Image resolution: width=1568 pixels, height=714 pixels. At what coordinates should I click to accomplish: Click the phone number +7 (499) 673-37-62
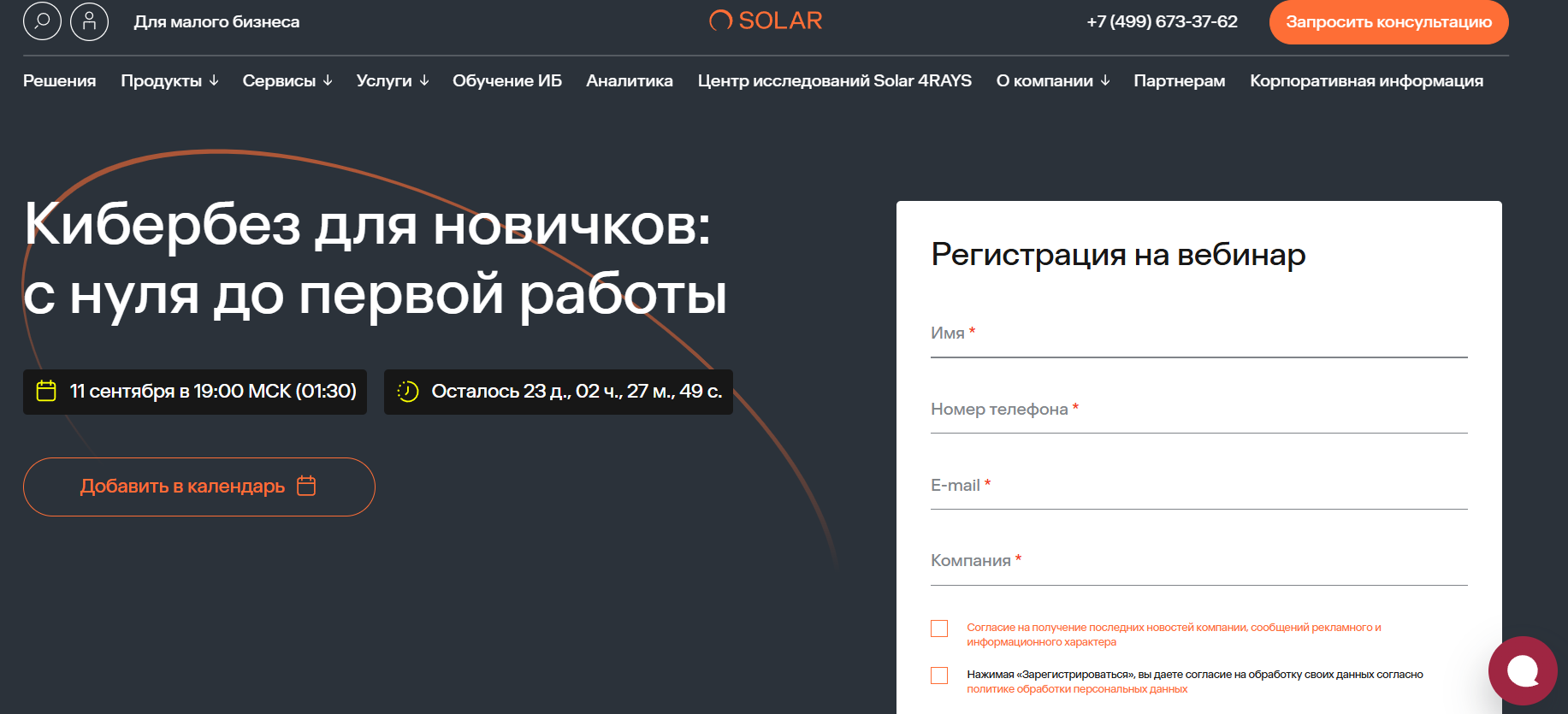1162,21
